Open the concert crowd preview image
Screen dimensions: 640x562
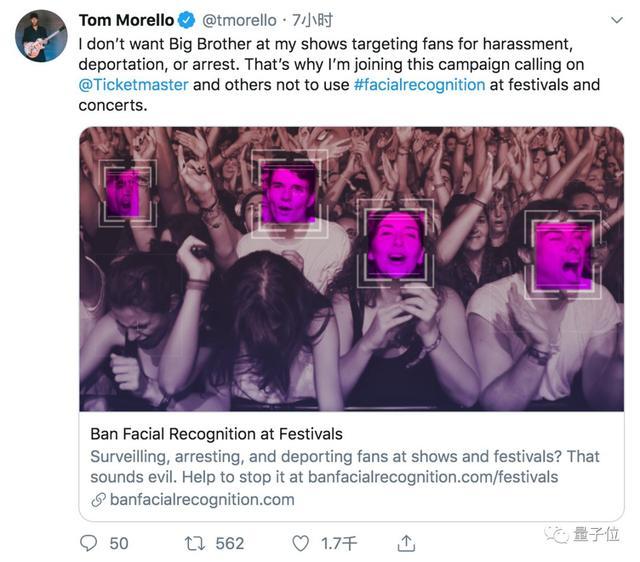[x=351, y=270]
